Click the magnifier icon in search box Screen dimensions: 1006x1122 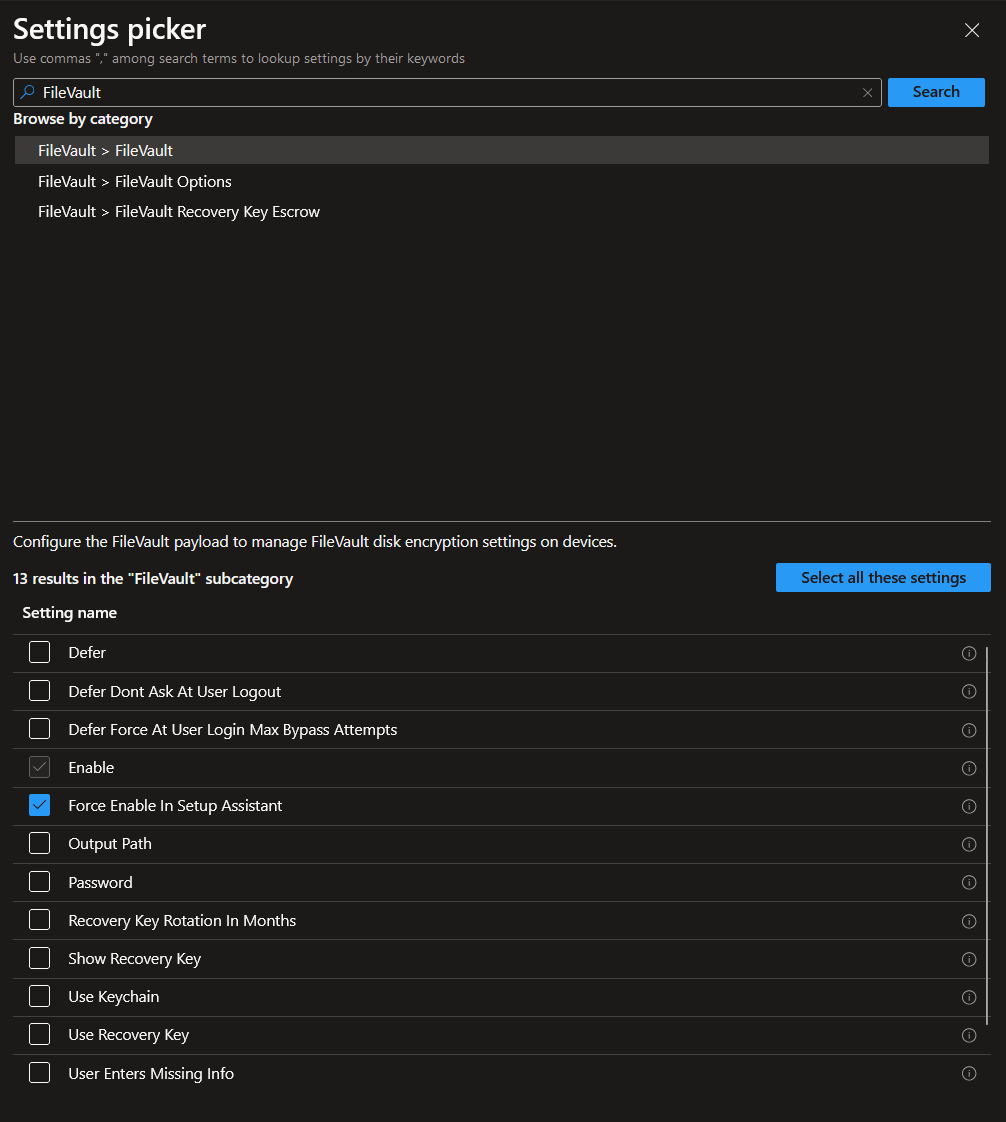tap(27, 92)
